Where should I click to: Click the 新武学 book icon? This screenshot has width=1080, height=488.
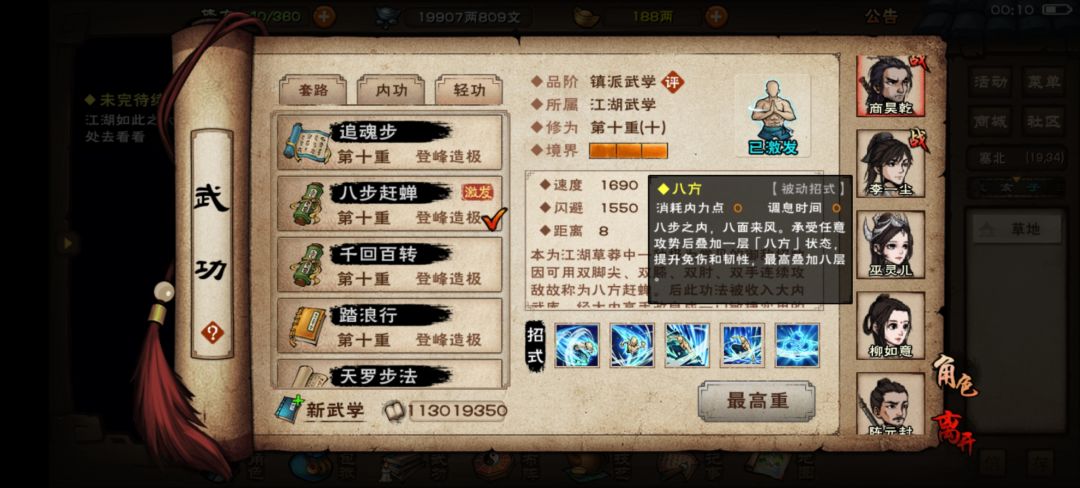287,409
